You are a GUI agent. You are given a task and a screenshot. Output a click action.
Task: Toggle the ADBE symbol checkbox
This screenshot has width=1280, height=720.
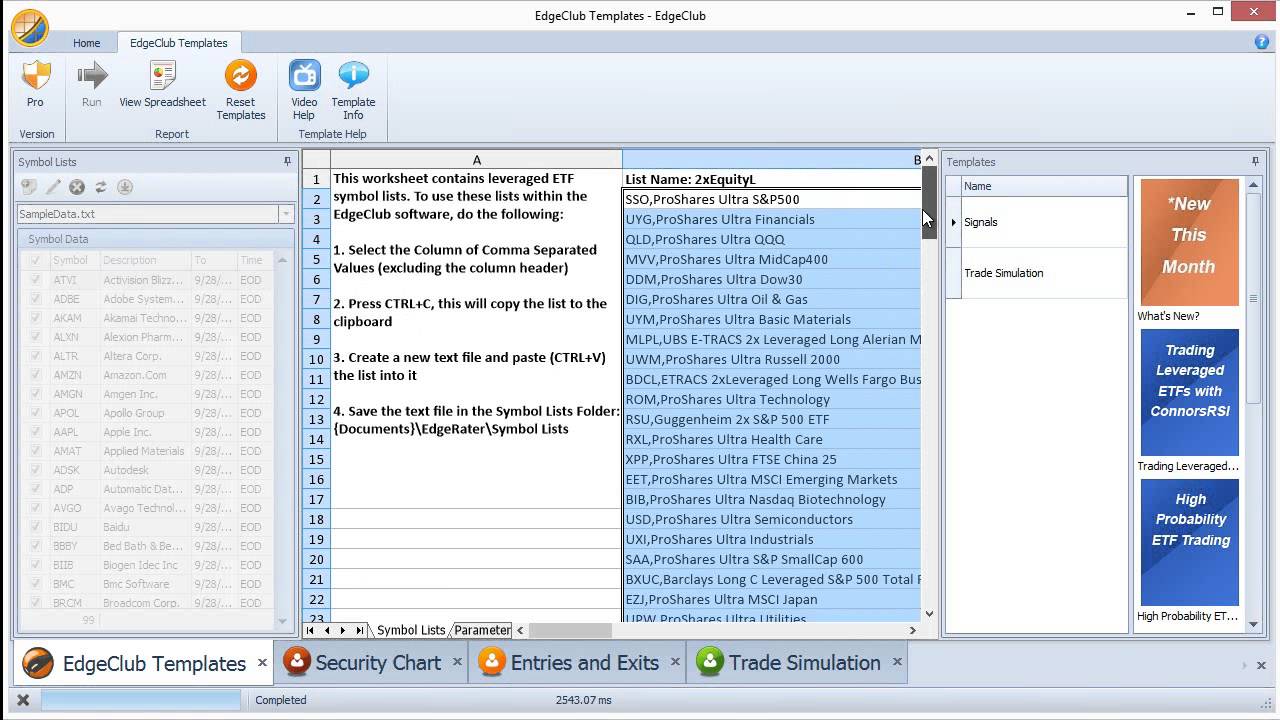tap(36, 299)
